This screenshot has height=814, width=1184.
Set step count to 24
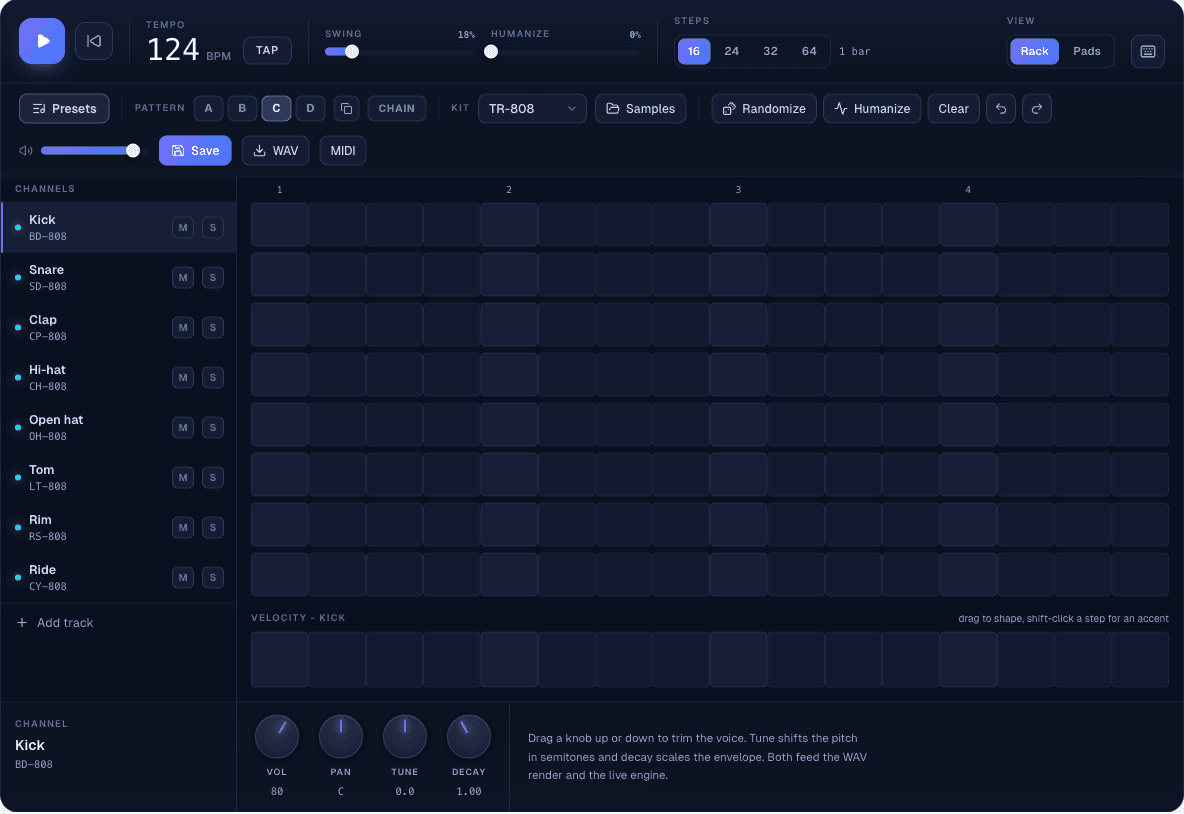(x=732, y=51)
